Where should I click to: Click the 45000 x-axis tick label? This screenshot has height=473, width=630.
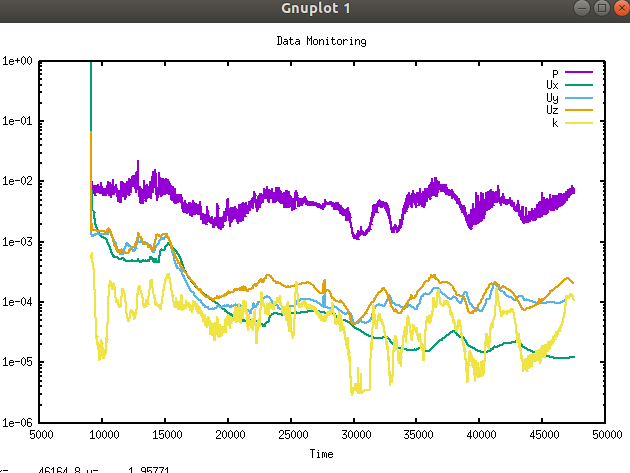point(544,435)
